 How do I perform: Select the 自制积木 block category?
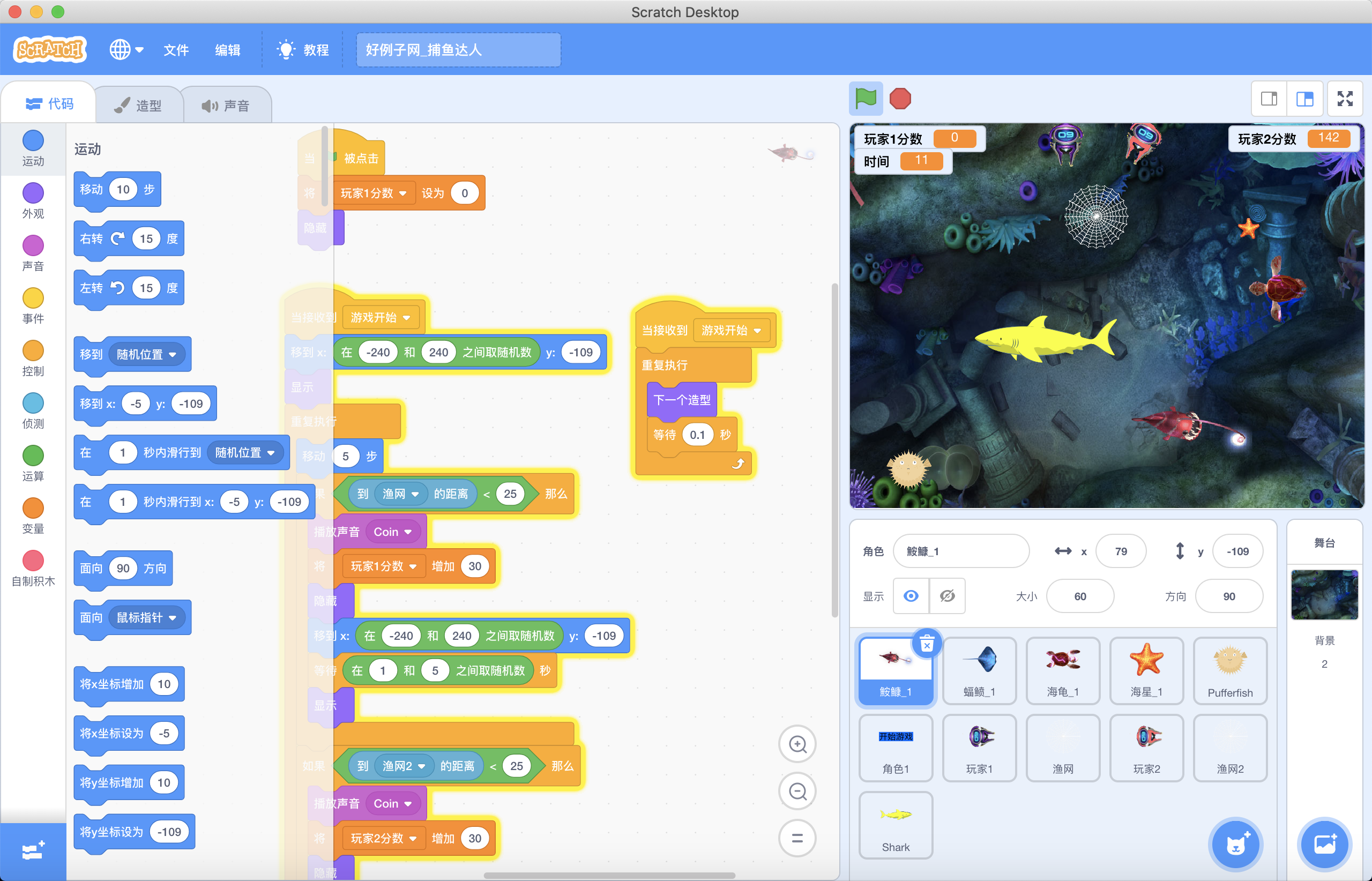click(x=33, y=569)
